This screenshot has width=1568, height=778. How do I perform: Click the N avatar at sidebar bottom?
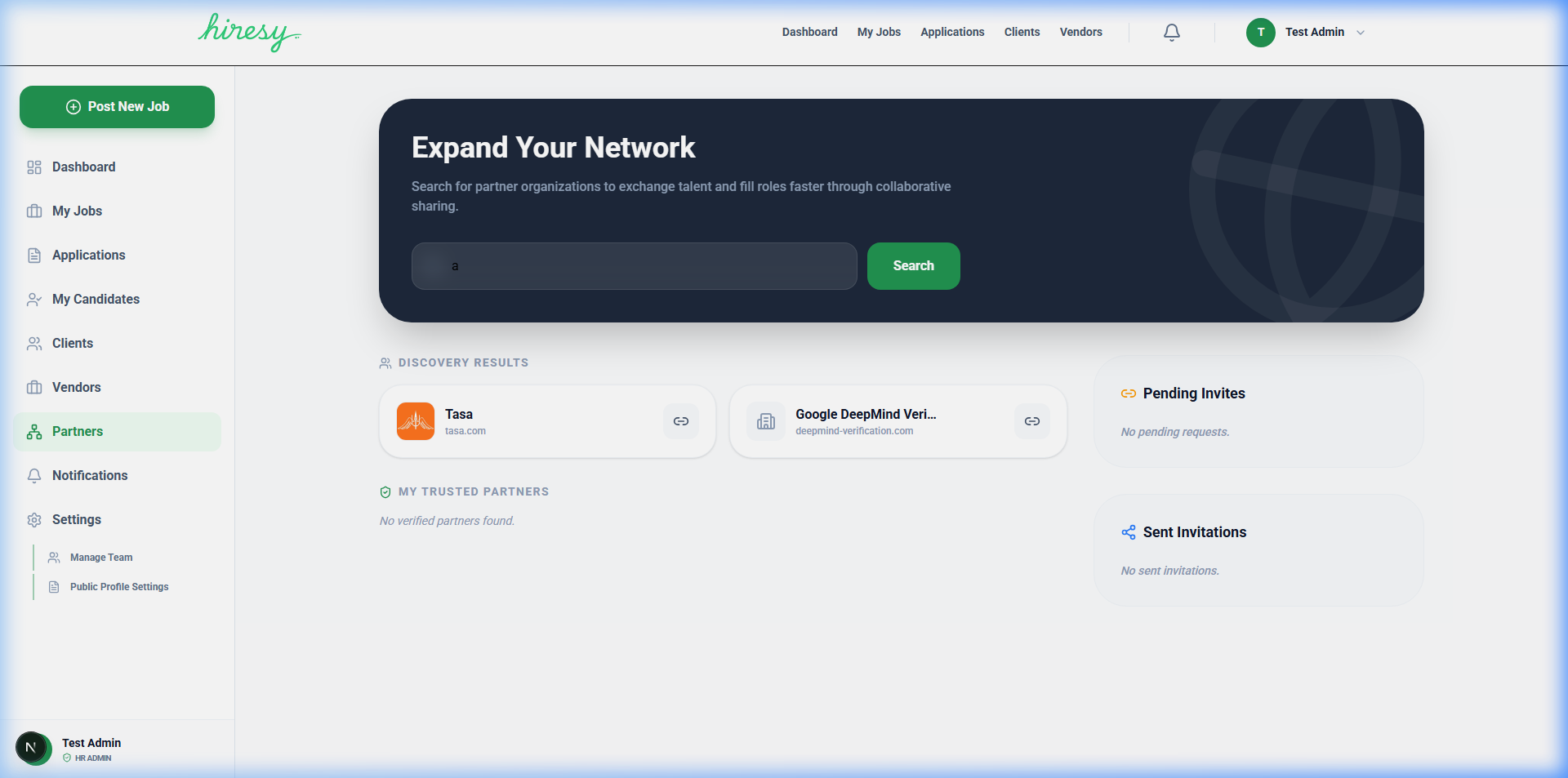pyautogui.click(x=33, y=748)
